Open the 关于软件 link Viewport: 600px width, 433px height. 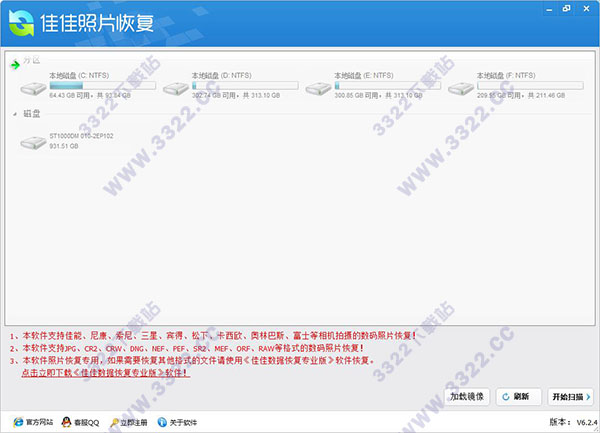click(183, 423)
